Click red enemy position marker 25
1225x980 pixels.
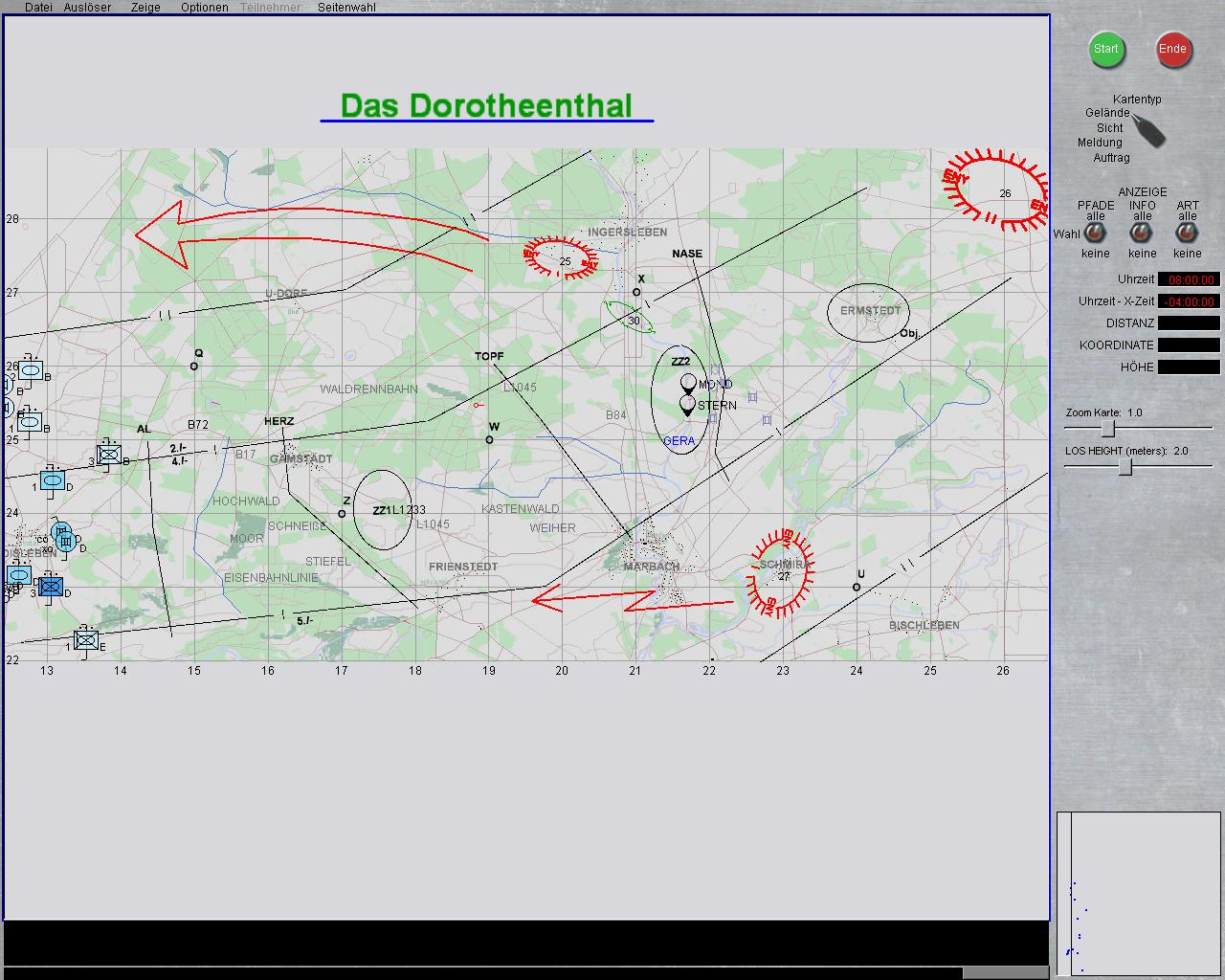[561, 257]
